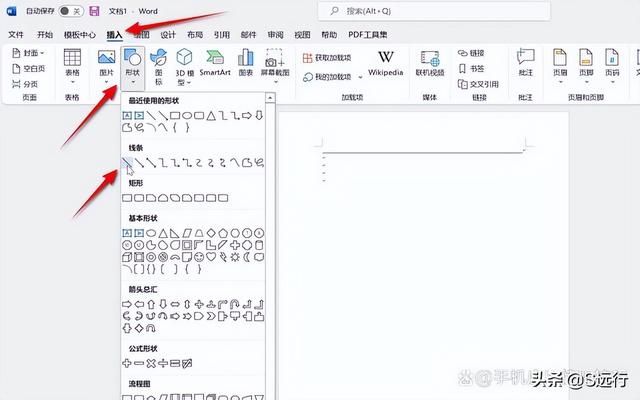Click the 图标 (Icons) button
Viewport: 640px width, 400px height.
coord(159,67)
